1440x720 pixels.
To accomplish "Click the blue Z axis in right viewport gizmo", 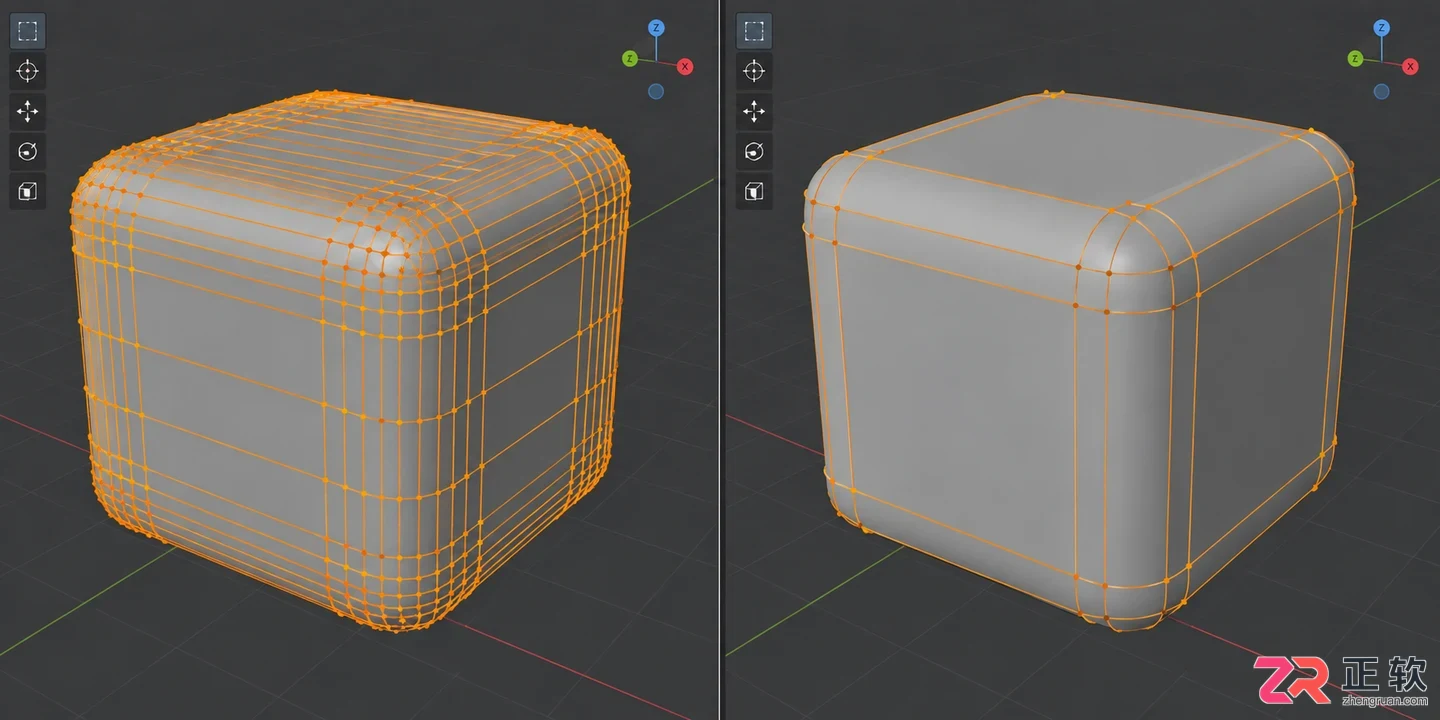I will point(1381,28).
